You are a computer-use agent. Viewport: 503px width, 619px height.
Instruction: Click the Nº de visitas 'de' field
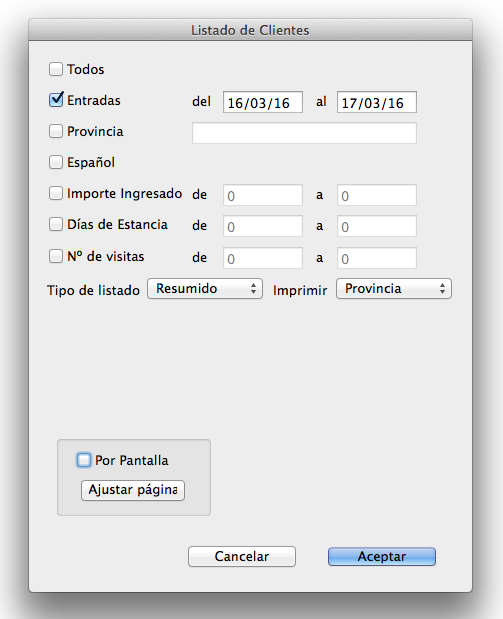pyautogui.click(x=263, y=258)
